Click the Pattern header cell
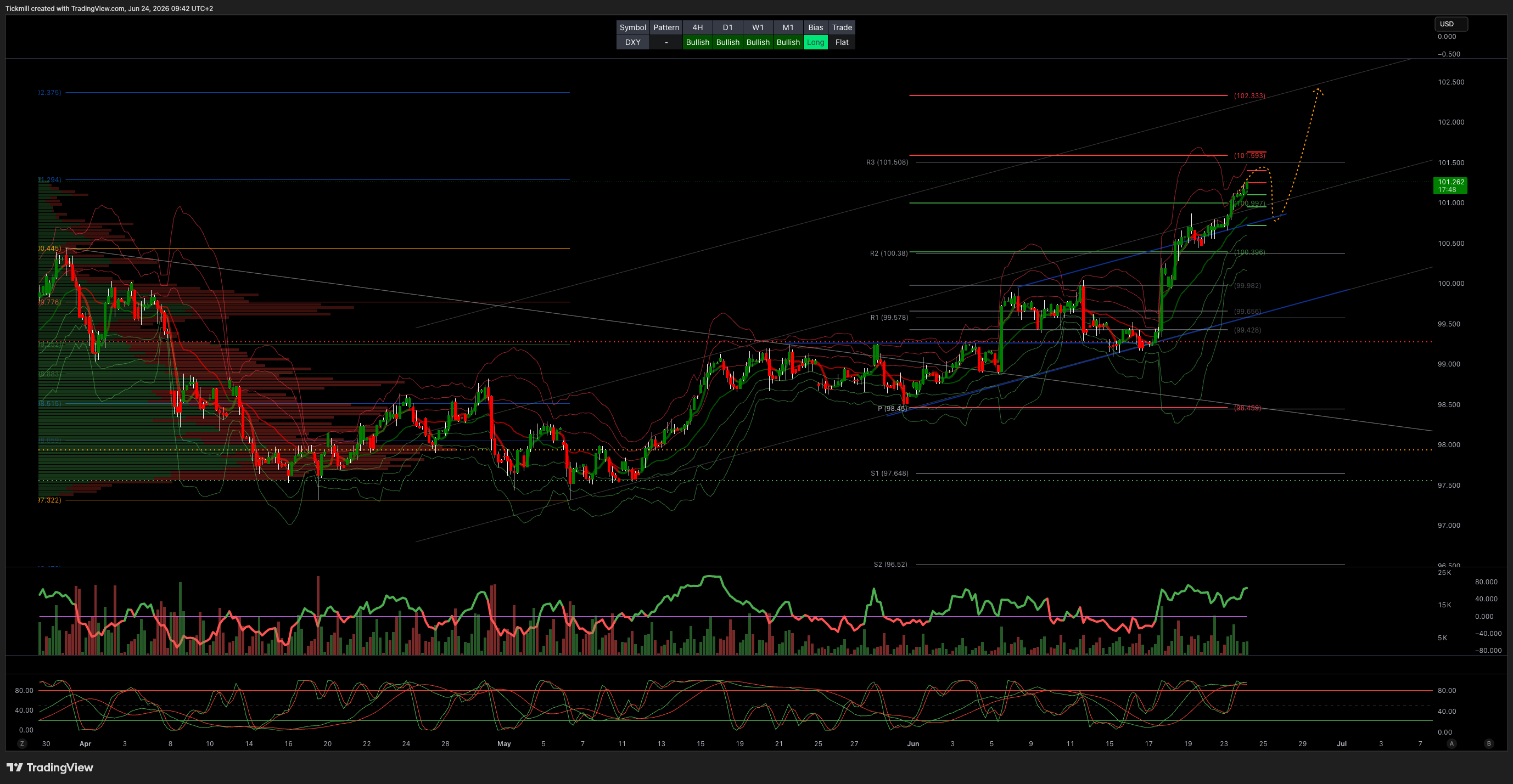The height and width of the screenshot is (784, 1513). (666, 27)
